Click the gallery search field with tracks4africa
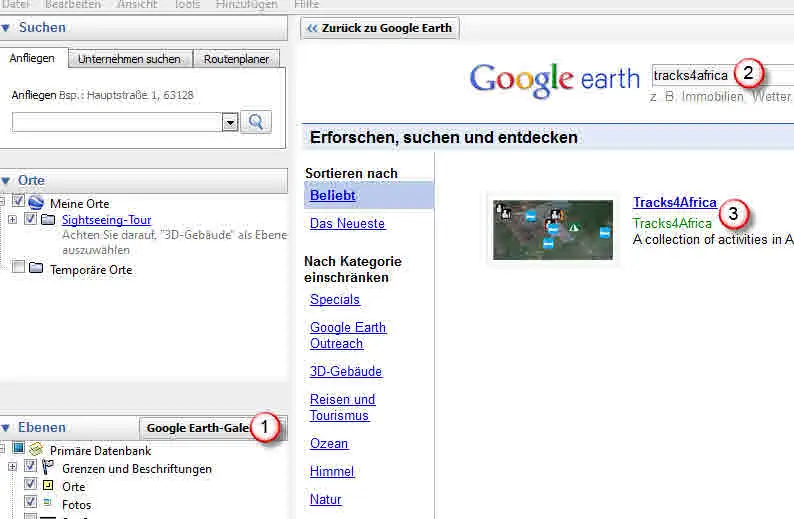The width and height of the screenshot is (794, 519). pos(723,75)
